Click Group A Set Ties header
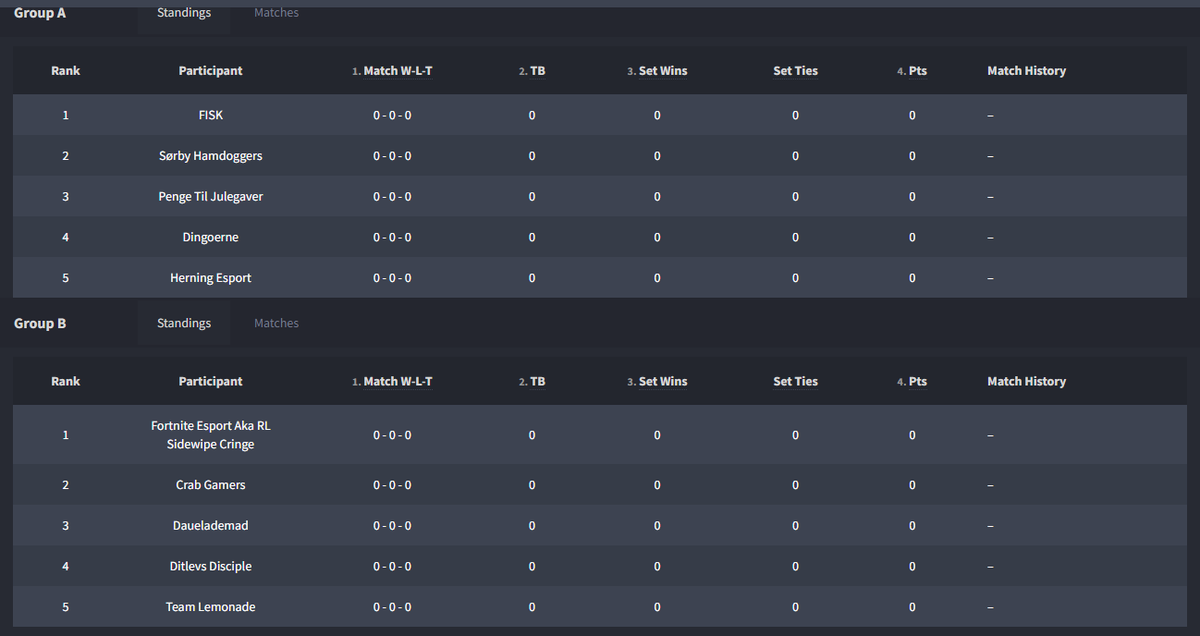The width and height of the screenshot is (1200, 636). (796, 71)
